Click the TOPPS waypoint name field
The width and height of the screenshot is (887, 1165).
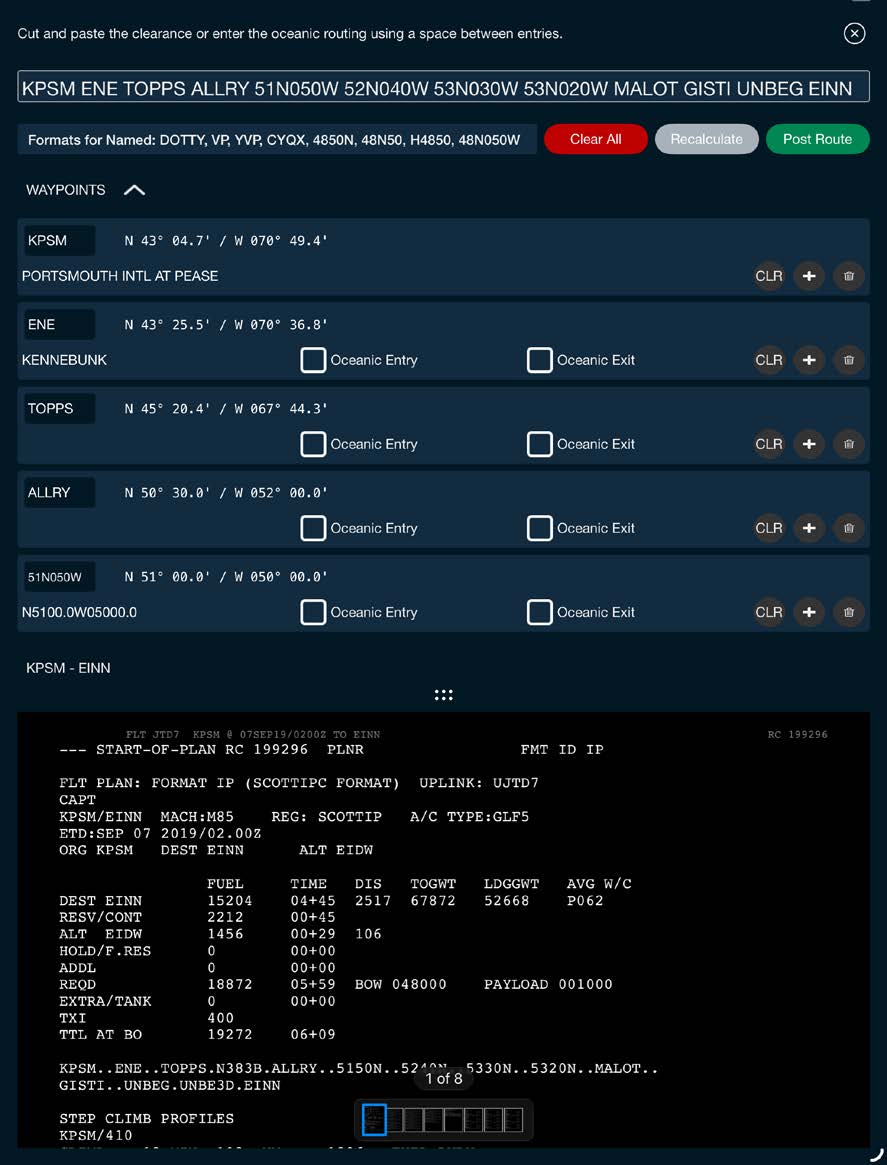(x=59, y=409)
